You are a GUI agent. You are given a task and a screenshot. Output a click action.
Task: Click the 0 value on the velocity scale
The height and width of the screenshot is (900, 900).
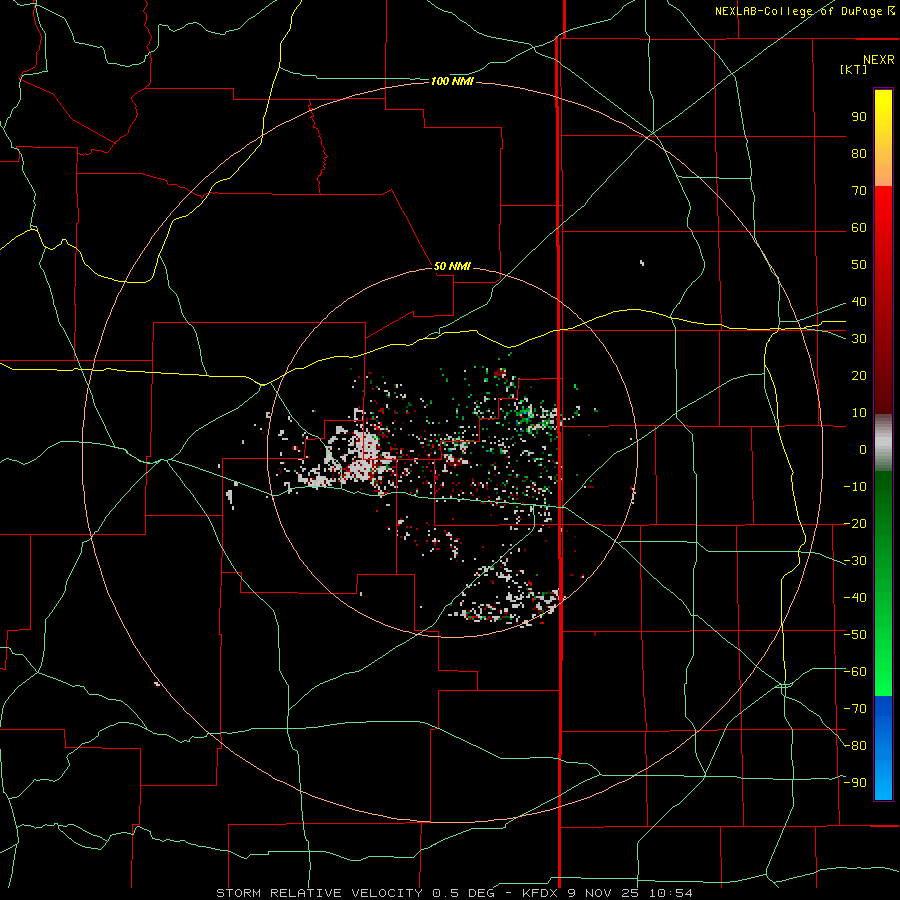863,449
